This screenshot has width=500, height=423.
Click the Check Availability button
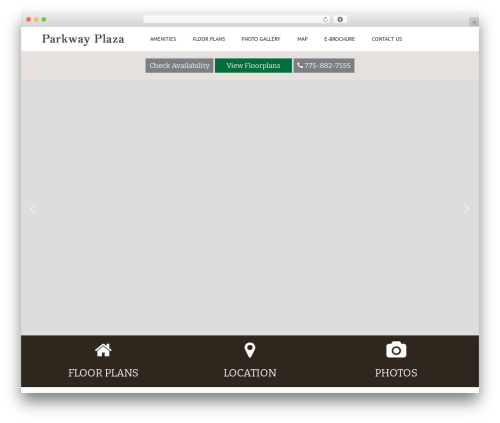[179, 65]
